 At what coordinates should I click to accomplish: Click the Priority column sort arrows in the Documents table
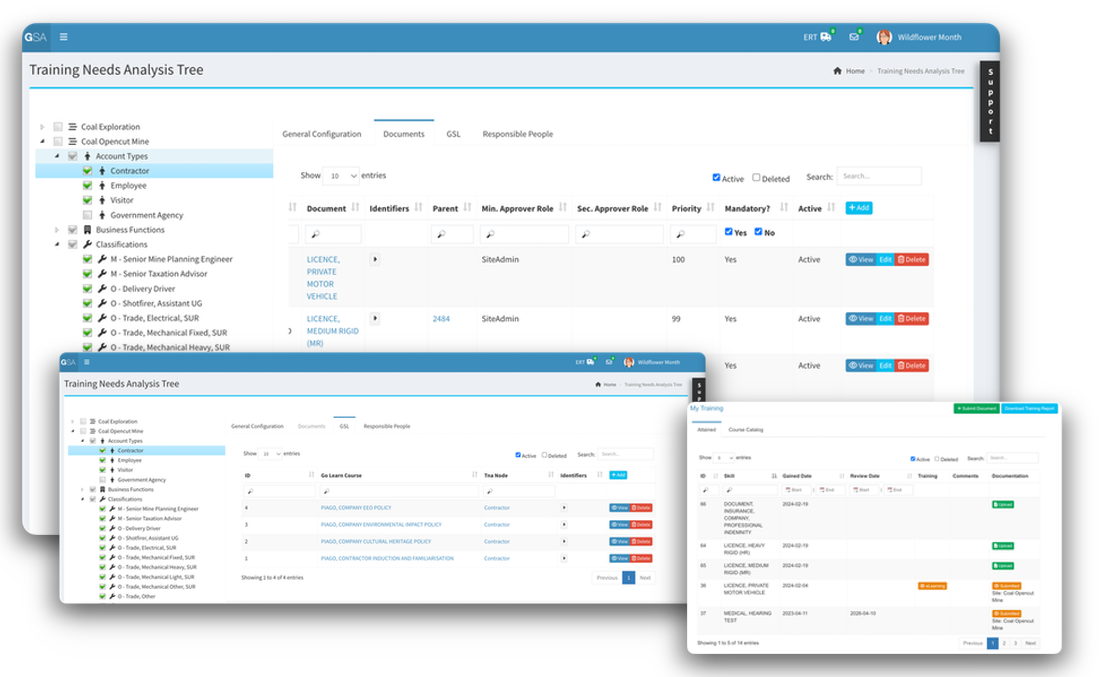[x=711, y=208]
